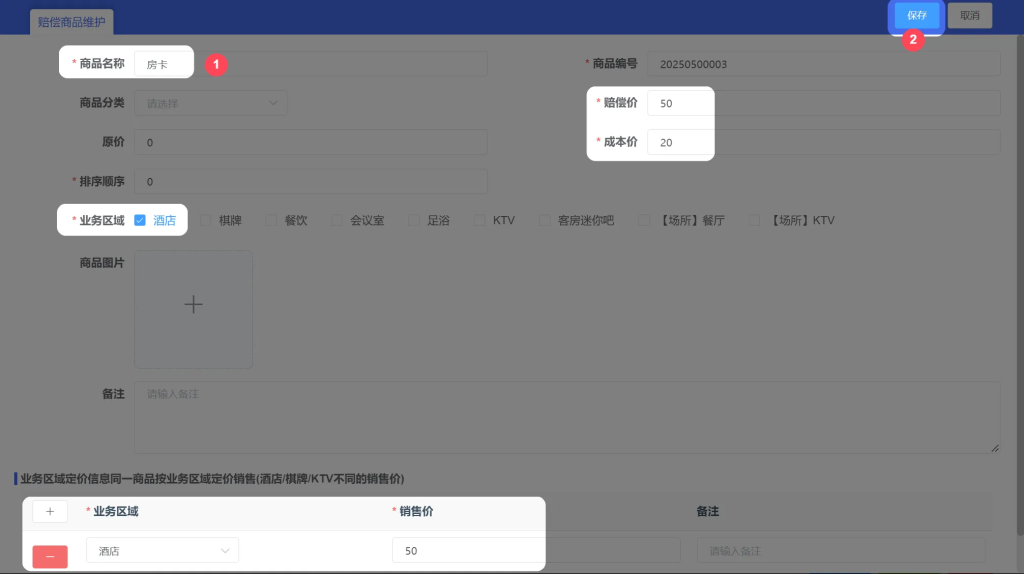Remove the 酒店 pricing row with minus button

point(50,556)
